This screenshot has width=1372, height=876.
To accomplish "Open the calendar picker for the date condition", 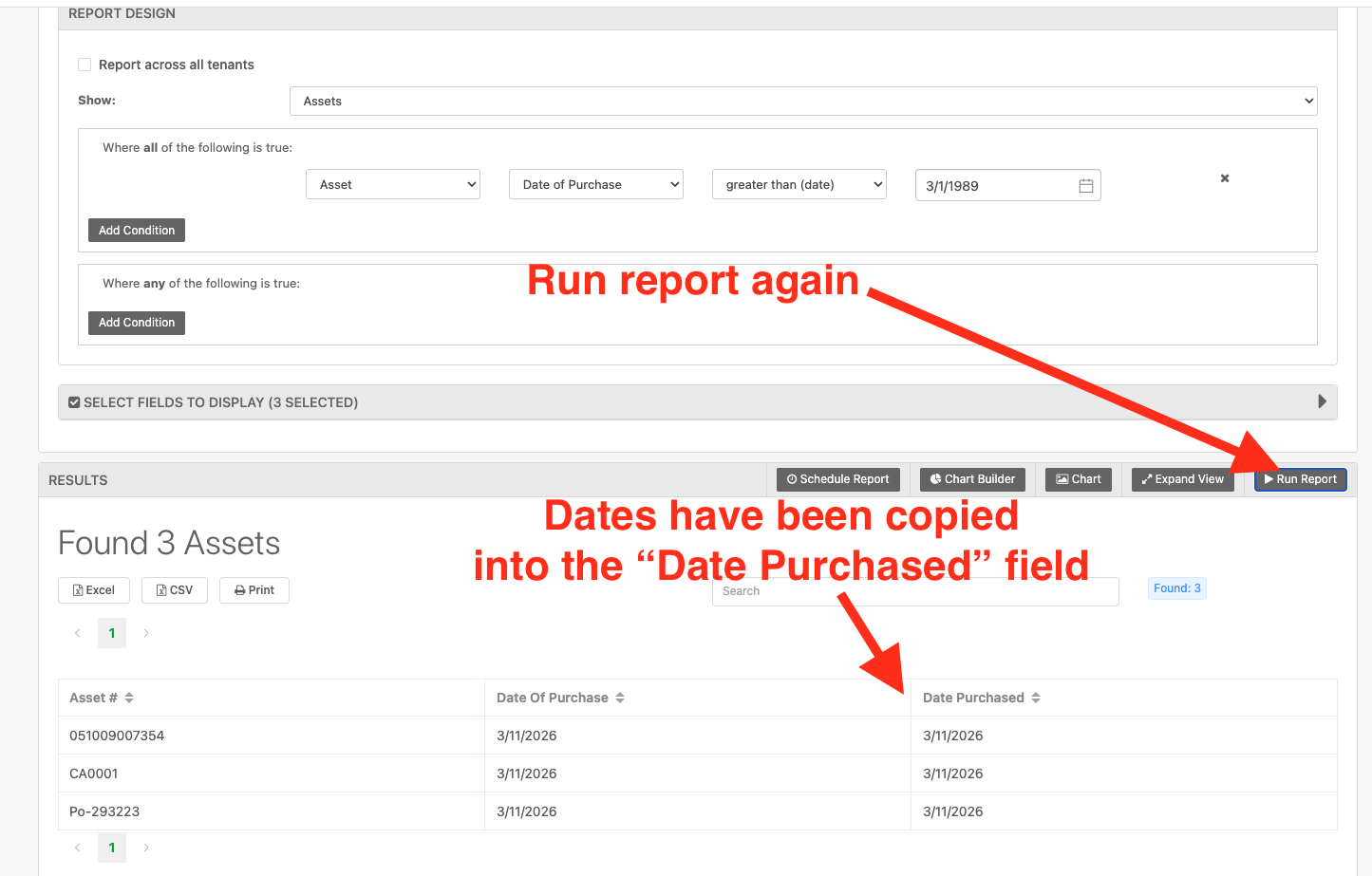I will pyautogui.click(x=1085, y=185).
